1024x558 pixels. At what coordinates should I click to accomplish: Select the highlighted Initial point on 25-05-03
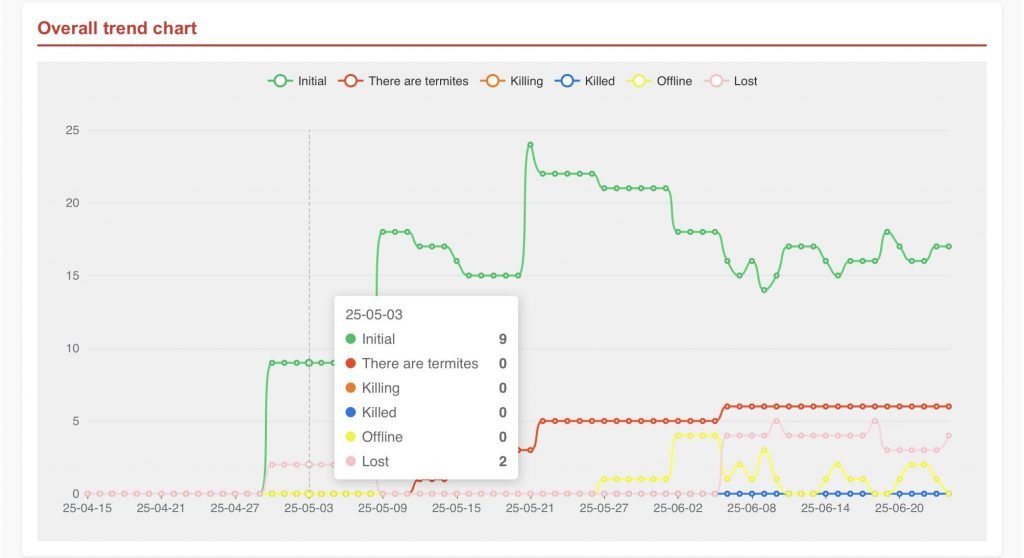(309, 363)
